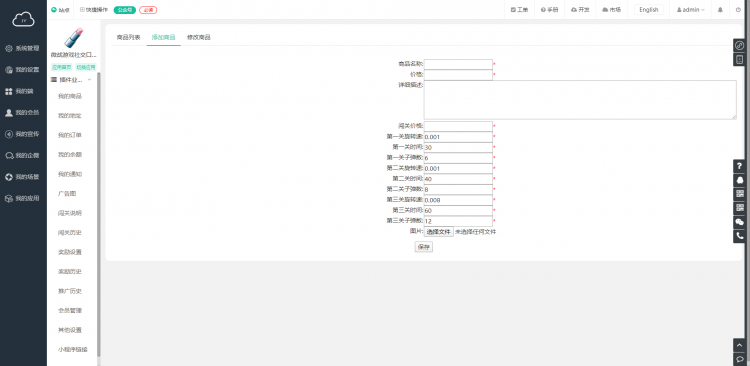Select the 添加商品 tab
The image size is (750, 366).
[164, 37]
